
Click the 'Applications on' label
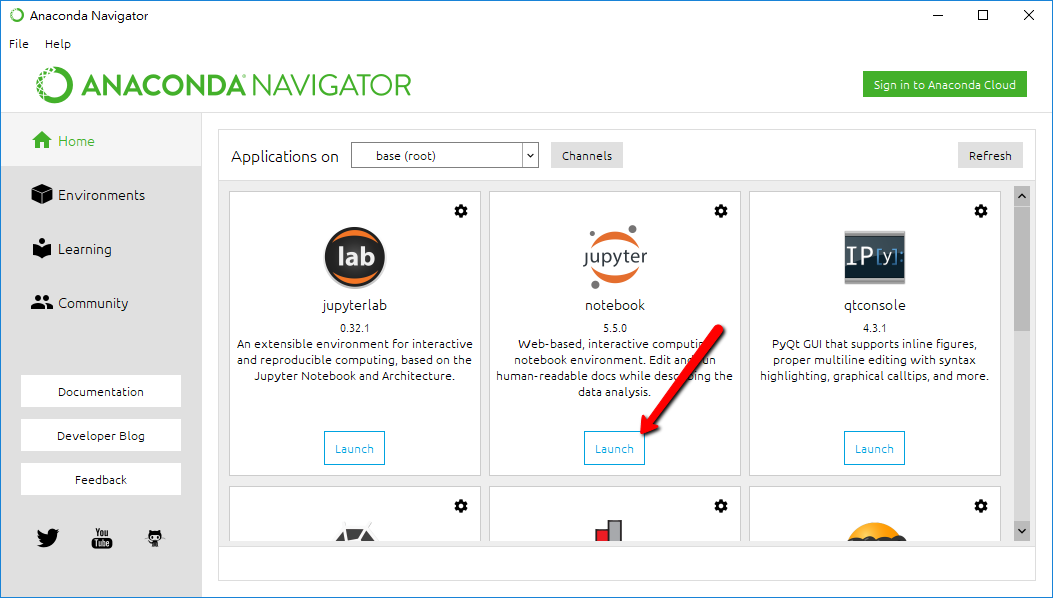[x=285, y=157]
